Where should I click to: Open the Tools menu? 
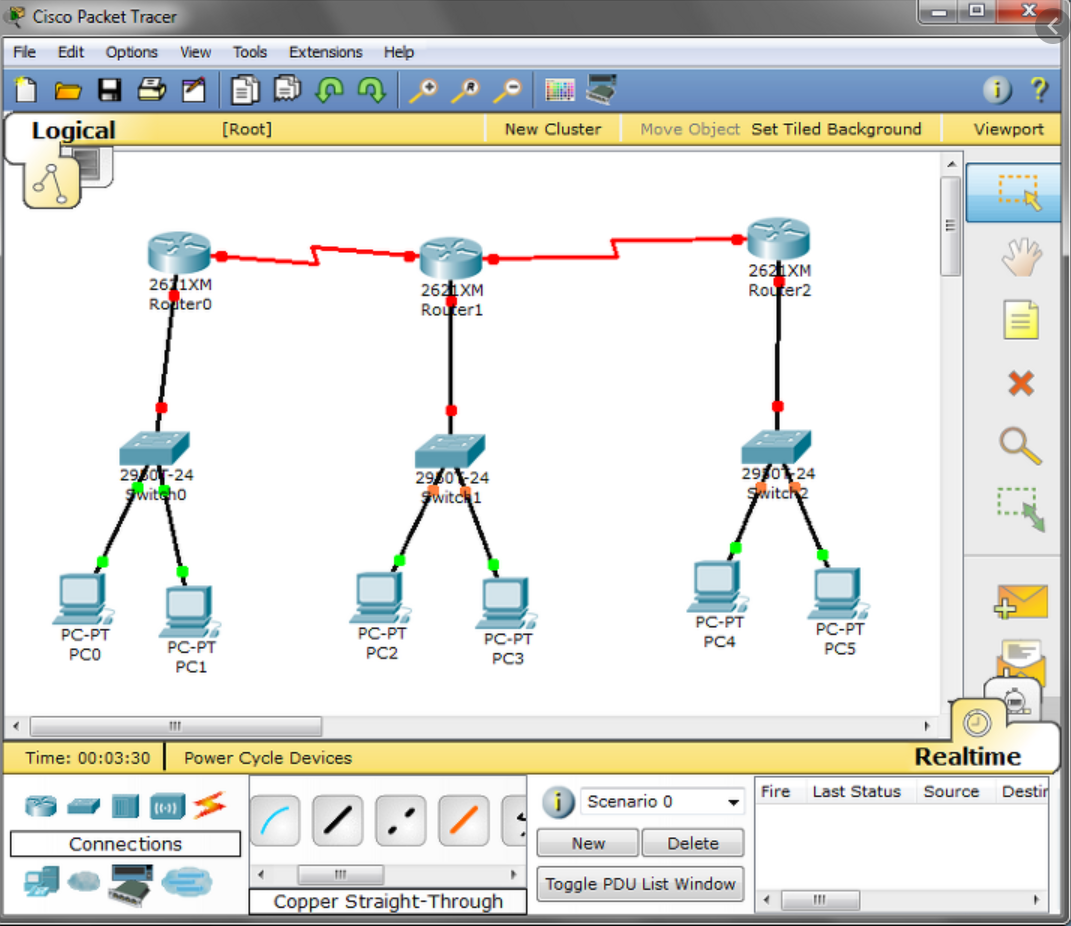click(249, 52)
